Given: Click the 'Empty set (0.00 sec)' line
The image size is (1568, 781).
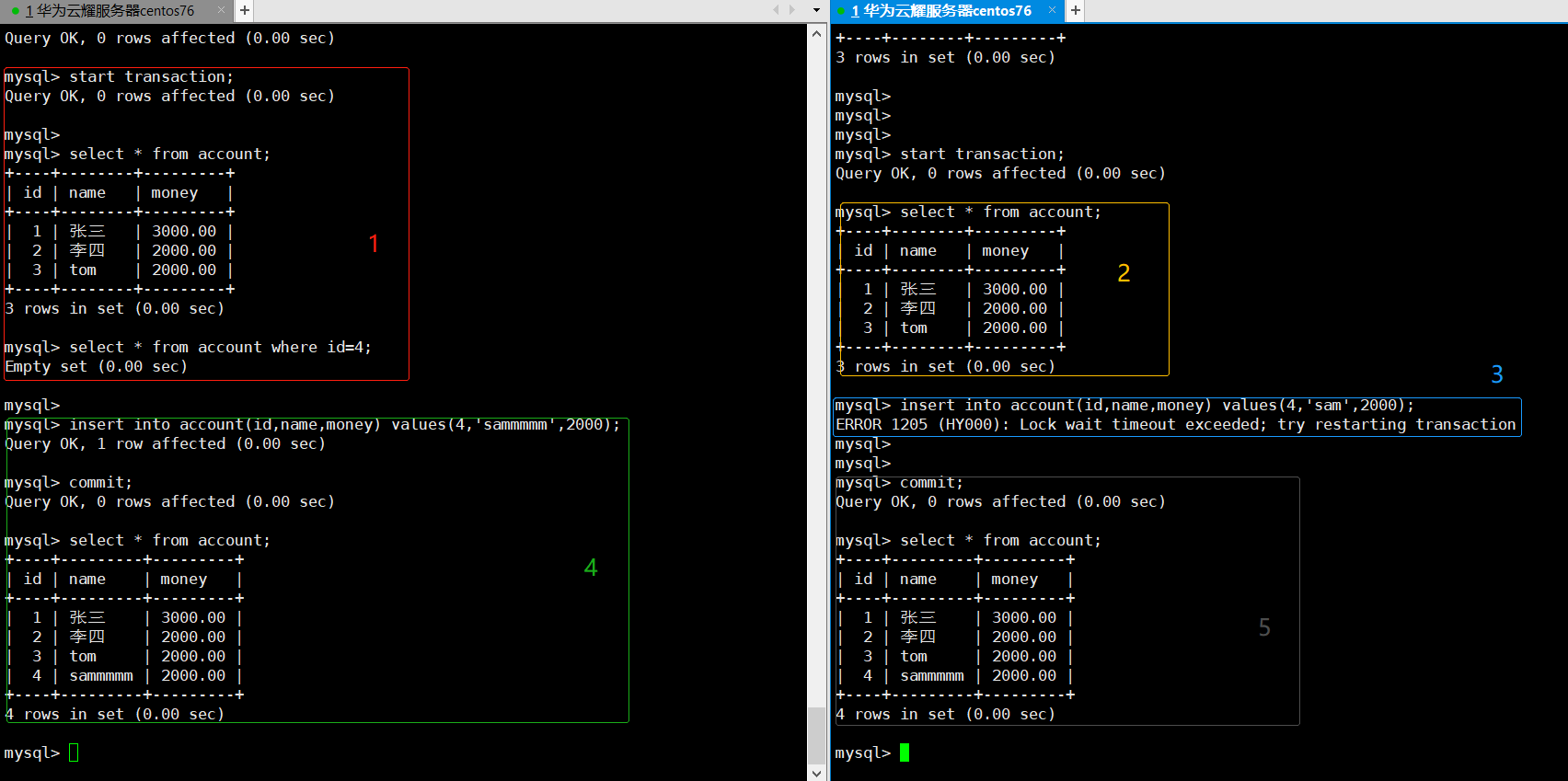Looking at the screenshot, I should (96, 367).
